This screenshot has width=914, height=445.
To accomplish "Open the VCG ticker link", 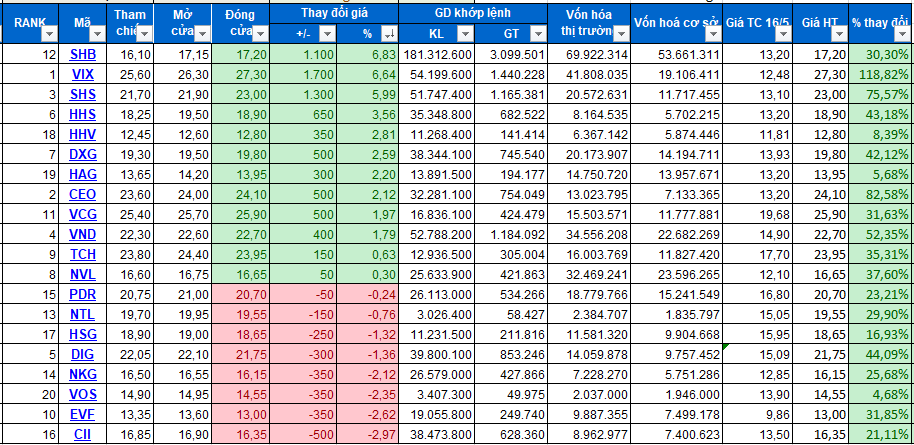I will (x=83, y=215).
